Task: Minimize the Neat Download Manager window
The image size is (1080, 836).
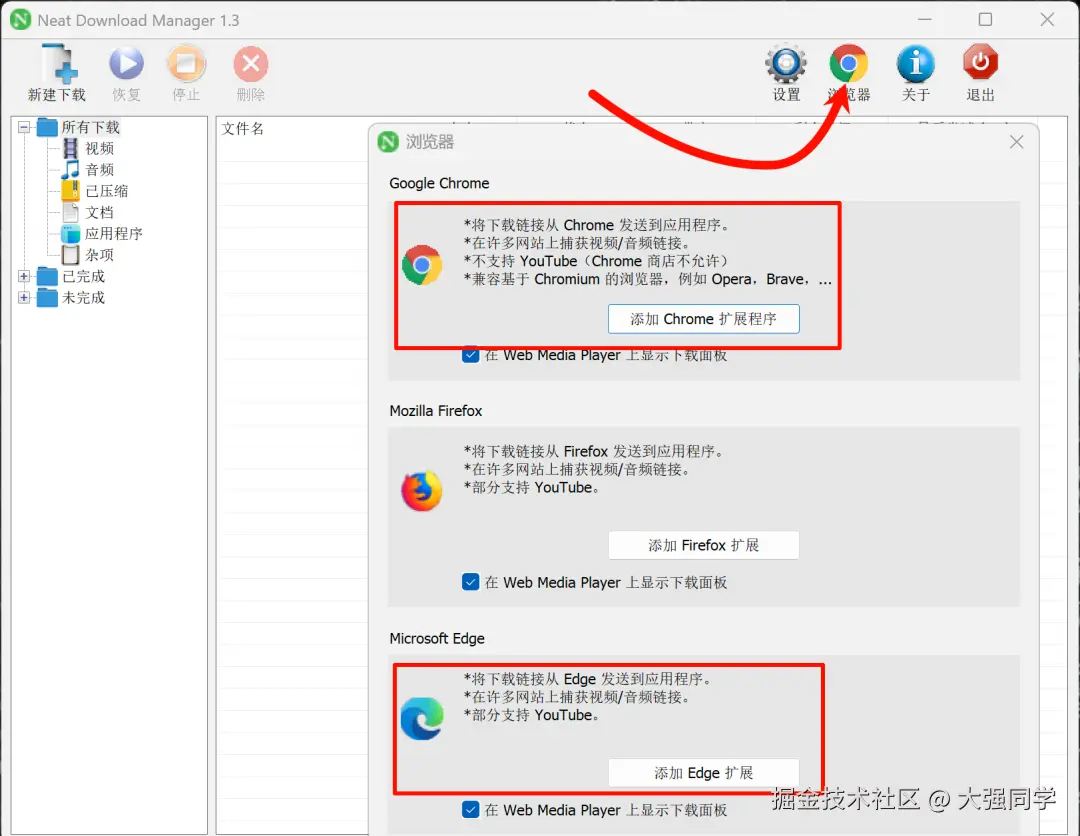Action: (924, 19)
